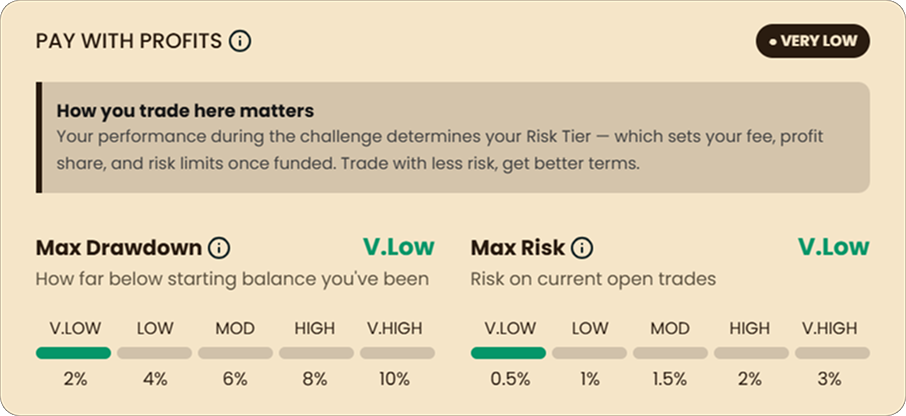Select the green V.LOW Max Drawdown bar
The width and height of the screenshot is (906, 416).
tap(73, 353)
